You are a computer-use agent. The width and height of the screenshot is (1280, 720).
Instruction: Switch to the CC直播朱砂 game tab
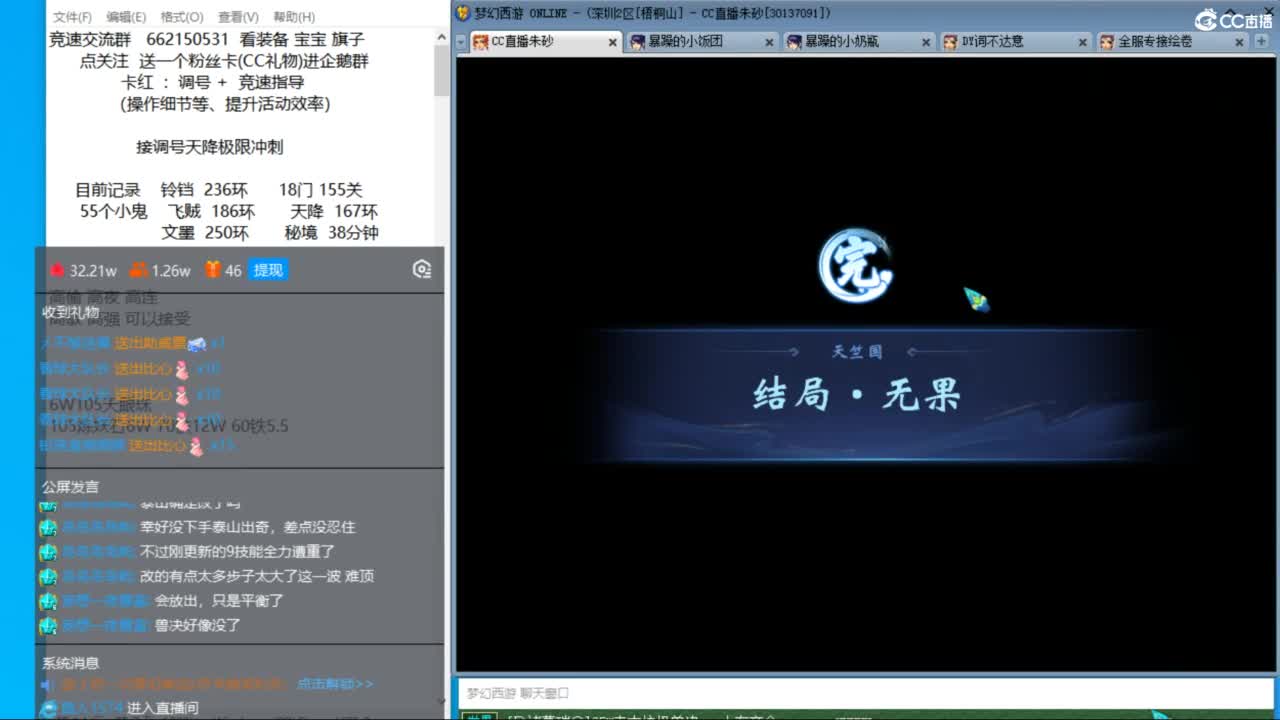click(x=545, y=42)
